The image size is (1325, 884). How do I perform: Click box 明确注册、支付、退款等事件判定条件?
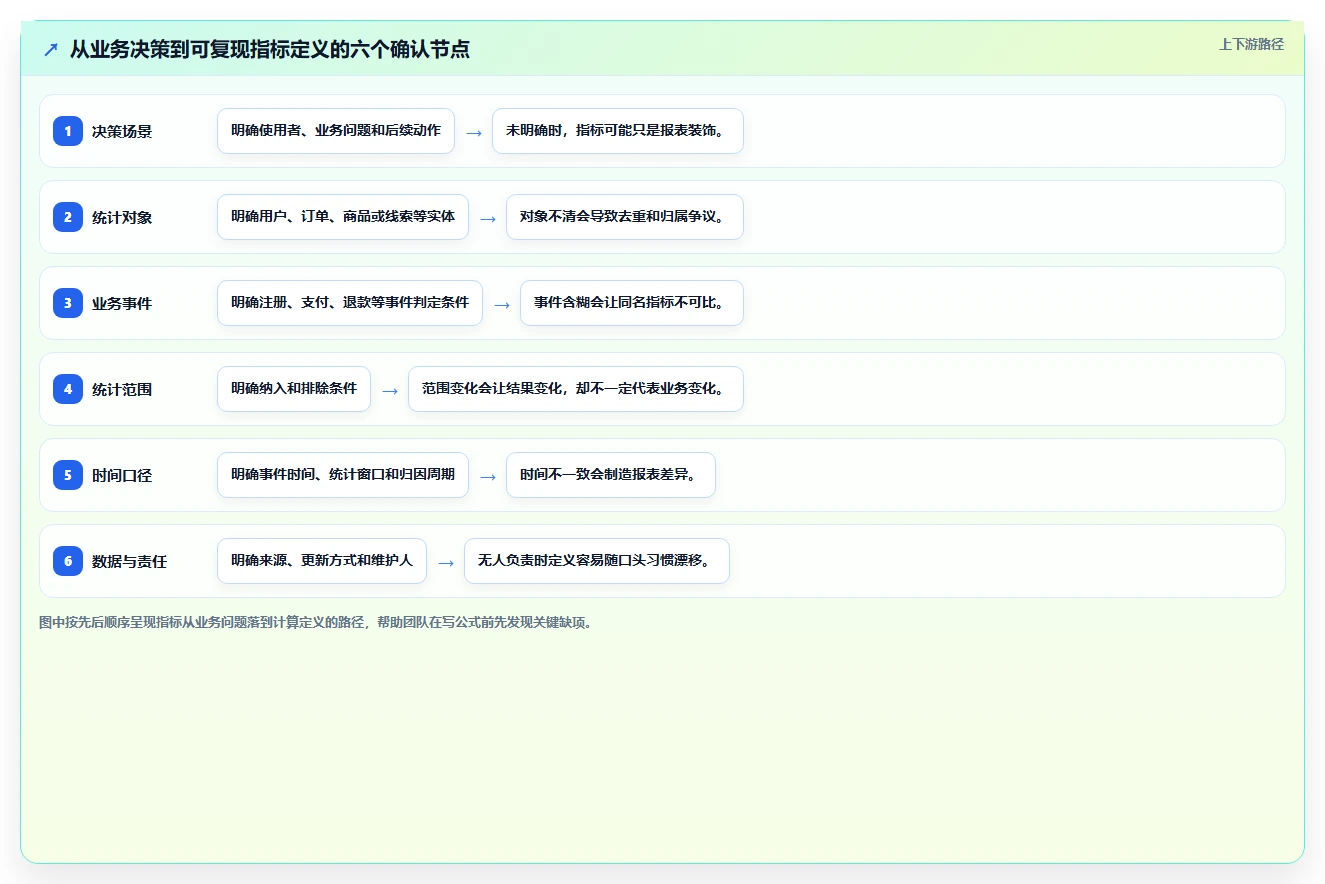[350, 303]
